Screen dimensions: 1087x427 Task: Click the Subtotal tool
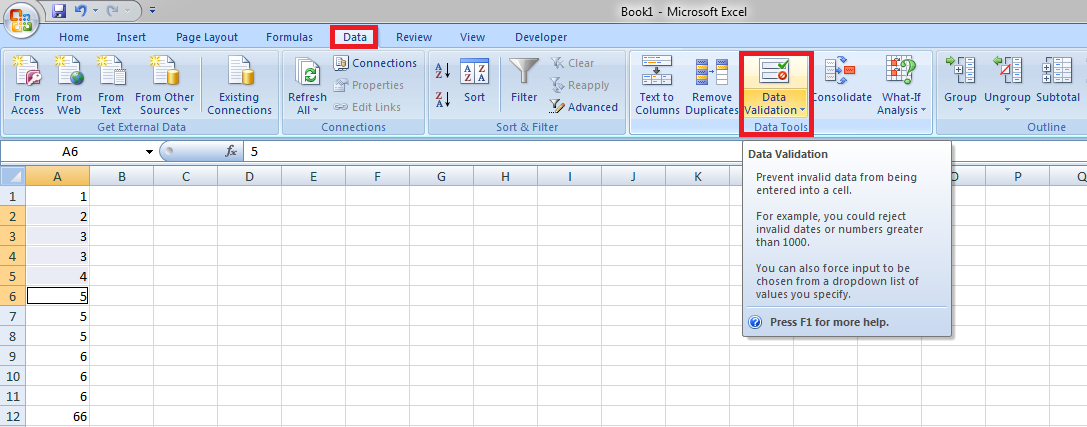pos(1058,80)
